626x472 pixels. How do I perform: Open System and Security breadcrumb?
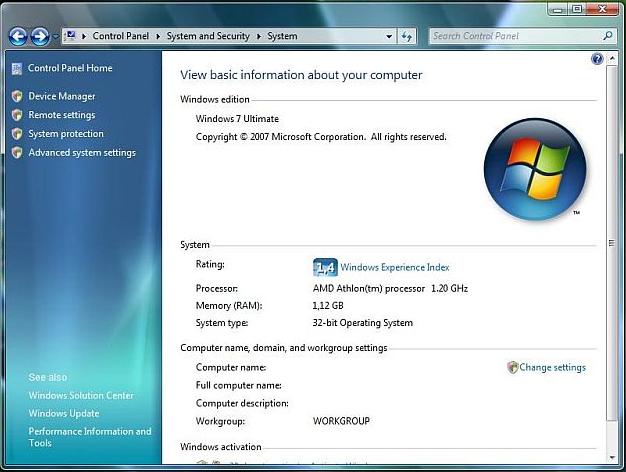(208, 36)
